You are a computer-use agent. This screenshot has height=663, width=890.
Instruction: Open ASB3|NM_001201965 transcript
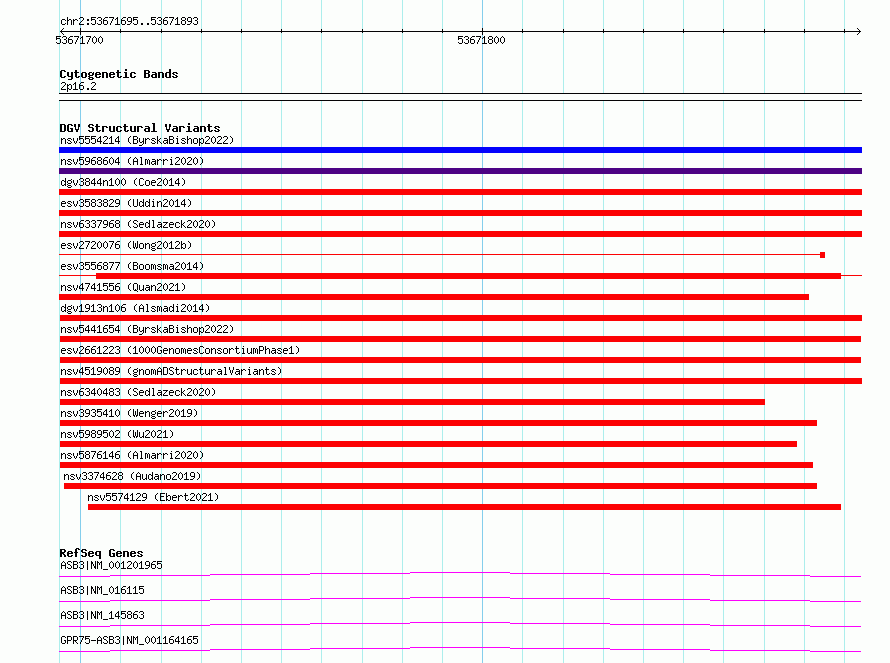111,565
